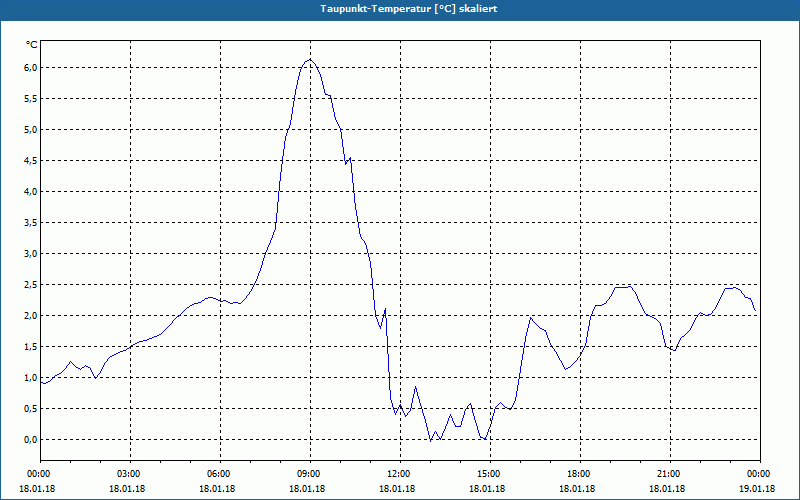Select the '18.01.18' date under 09:00

(307, 489)
